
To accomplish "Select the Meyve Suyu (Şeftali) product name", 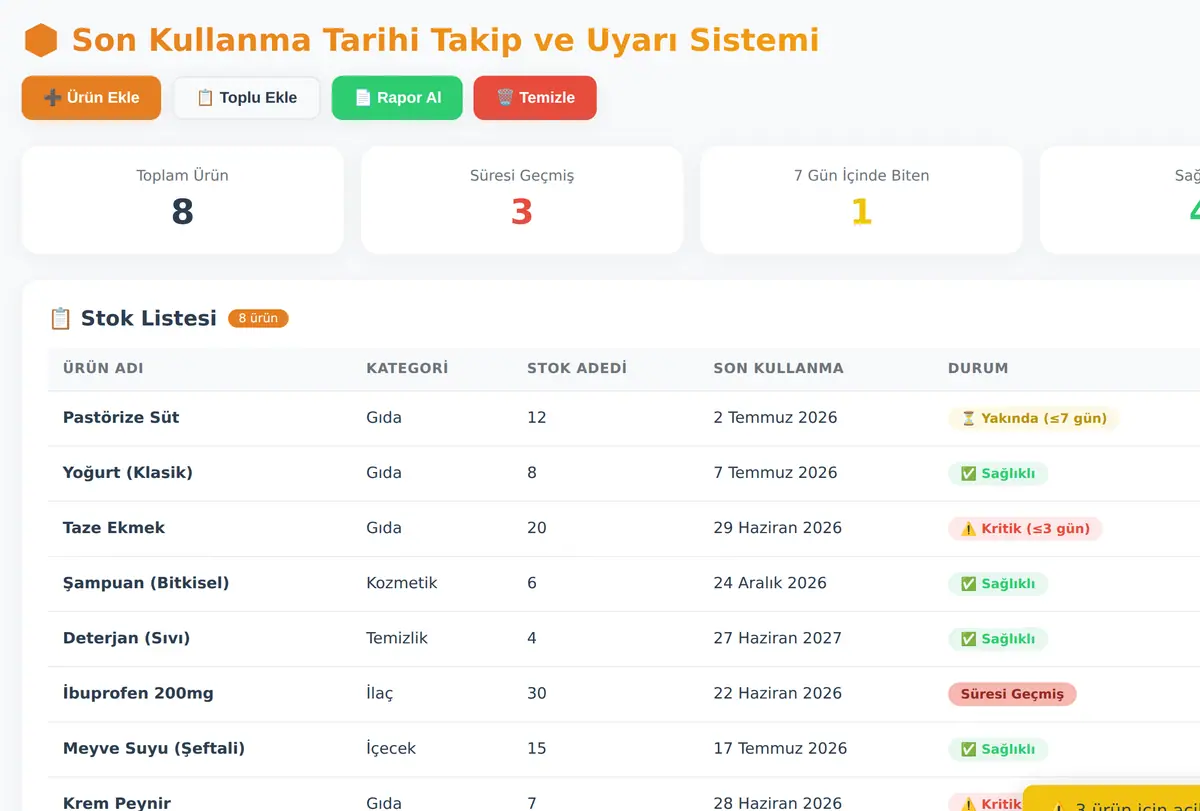I will pos(154,748).
